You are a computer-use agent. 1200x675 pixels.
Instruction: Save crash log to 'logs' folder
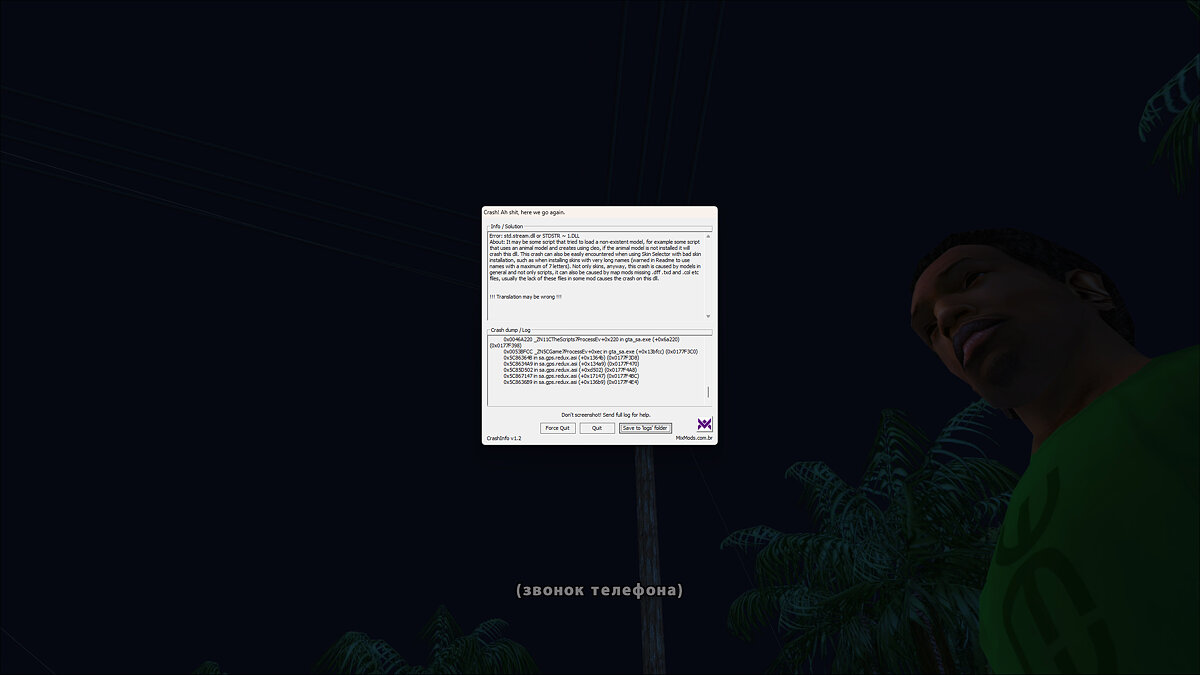click(645, 428)
